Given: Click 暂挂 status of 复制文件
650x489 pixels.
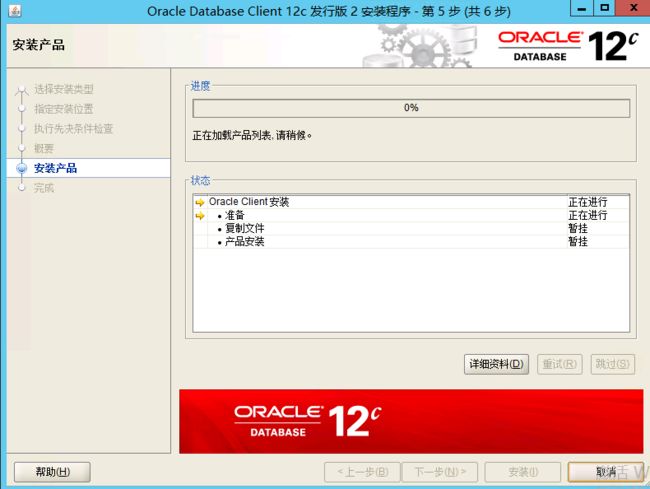Looking at the screenshot, I should click(x=578, y=229).
